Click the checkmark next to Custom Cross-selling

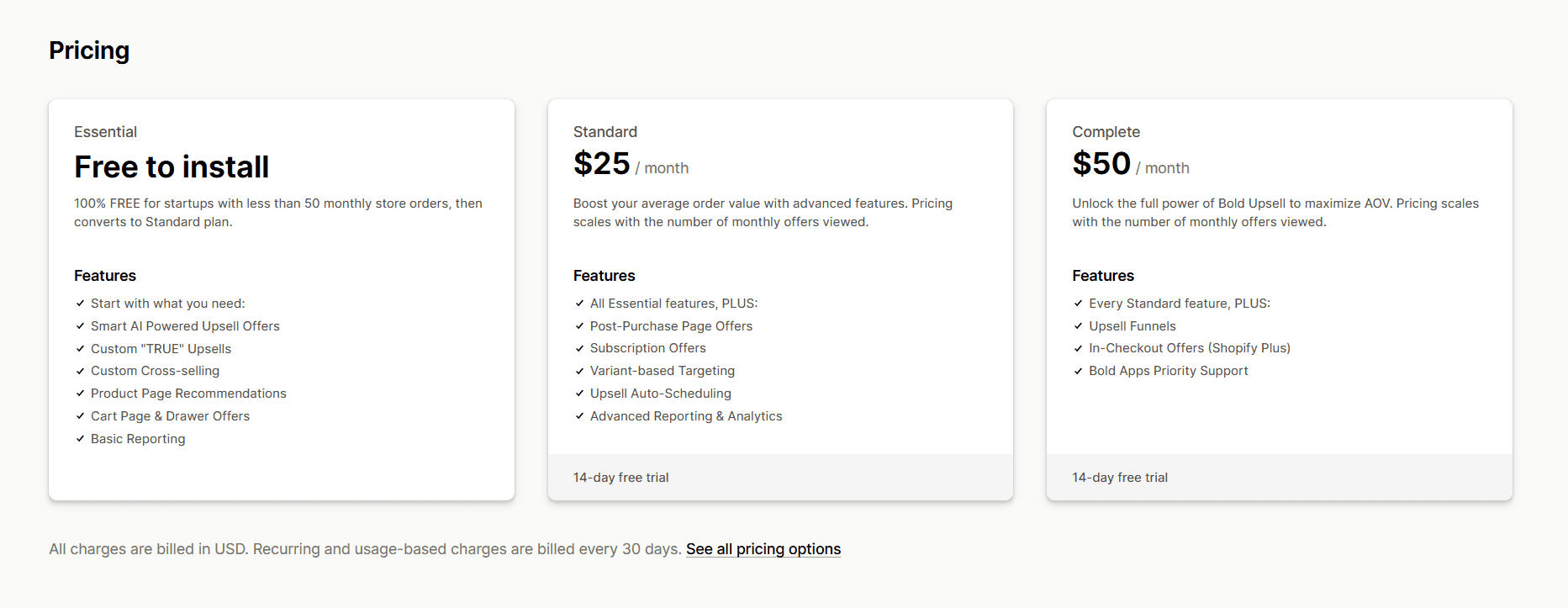(x=80, y=371)
